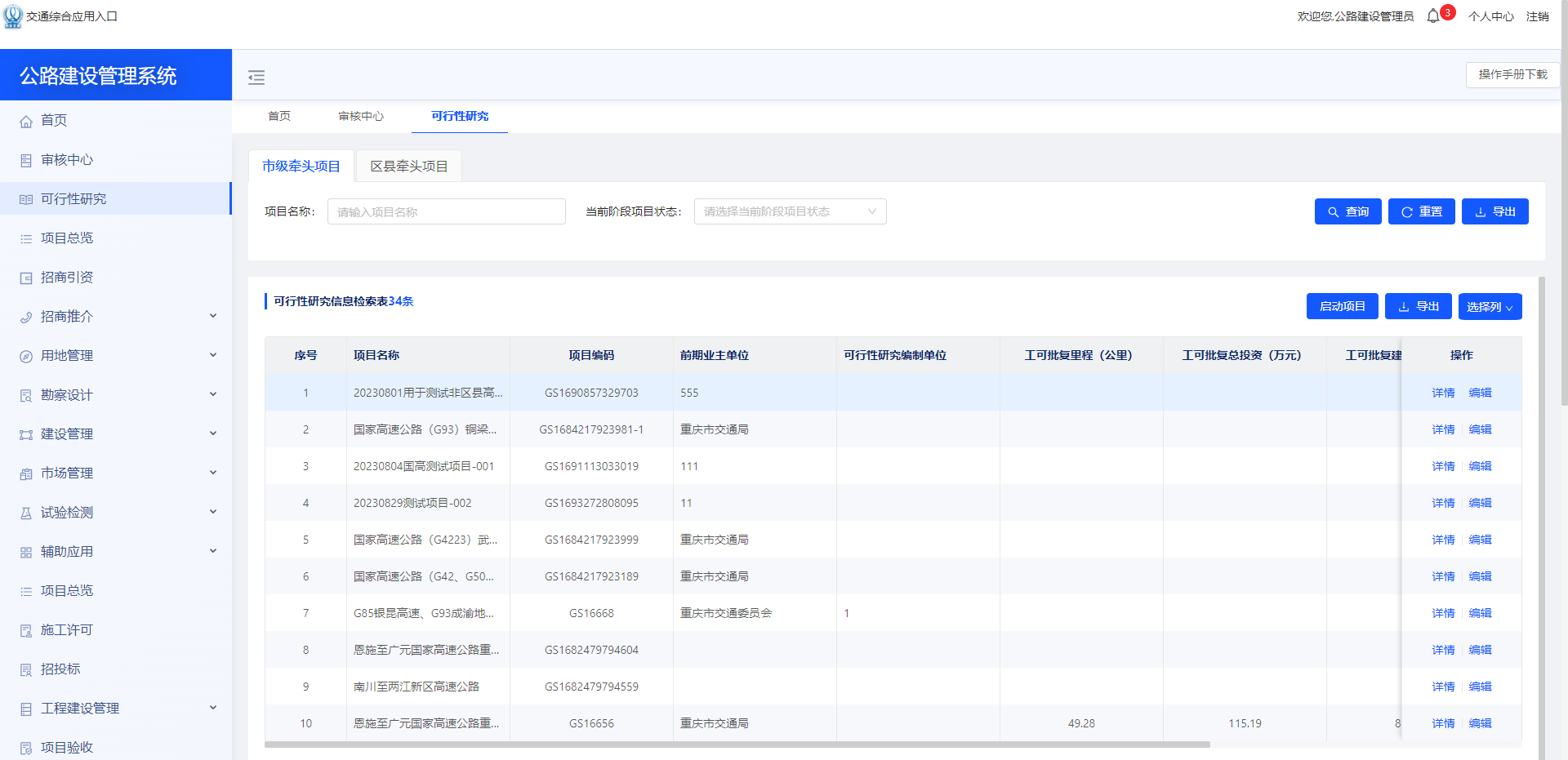Viewport: 1568px width, 760px height.
Task: Expand the 勘察设计 submenu chevron
Action: pyautogui.click(x=213, y=394)
